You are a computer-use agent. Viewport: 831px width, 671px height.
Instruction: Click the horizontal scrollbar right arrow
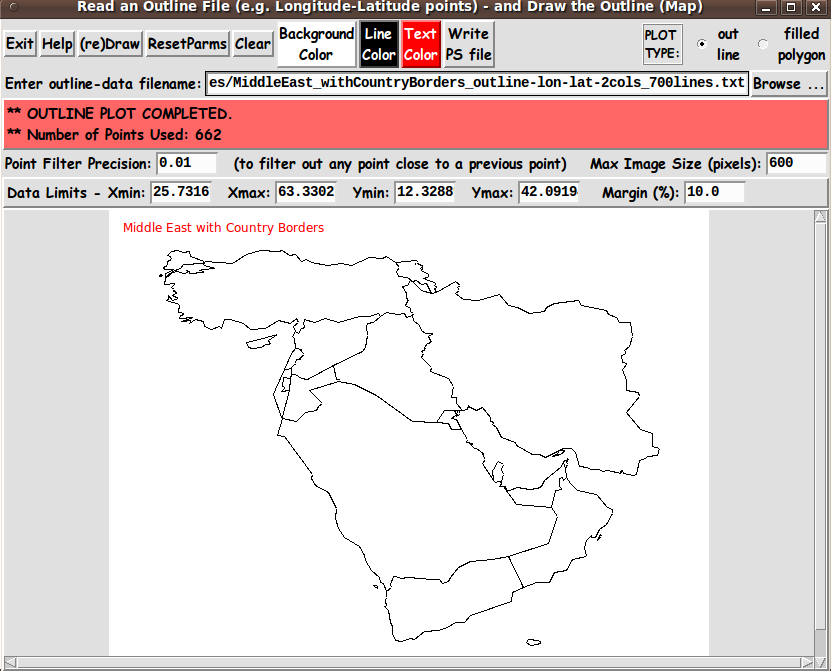(x=807, y=663)
